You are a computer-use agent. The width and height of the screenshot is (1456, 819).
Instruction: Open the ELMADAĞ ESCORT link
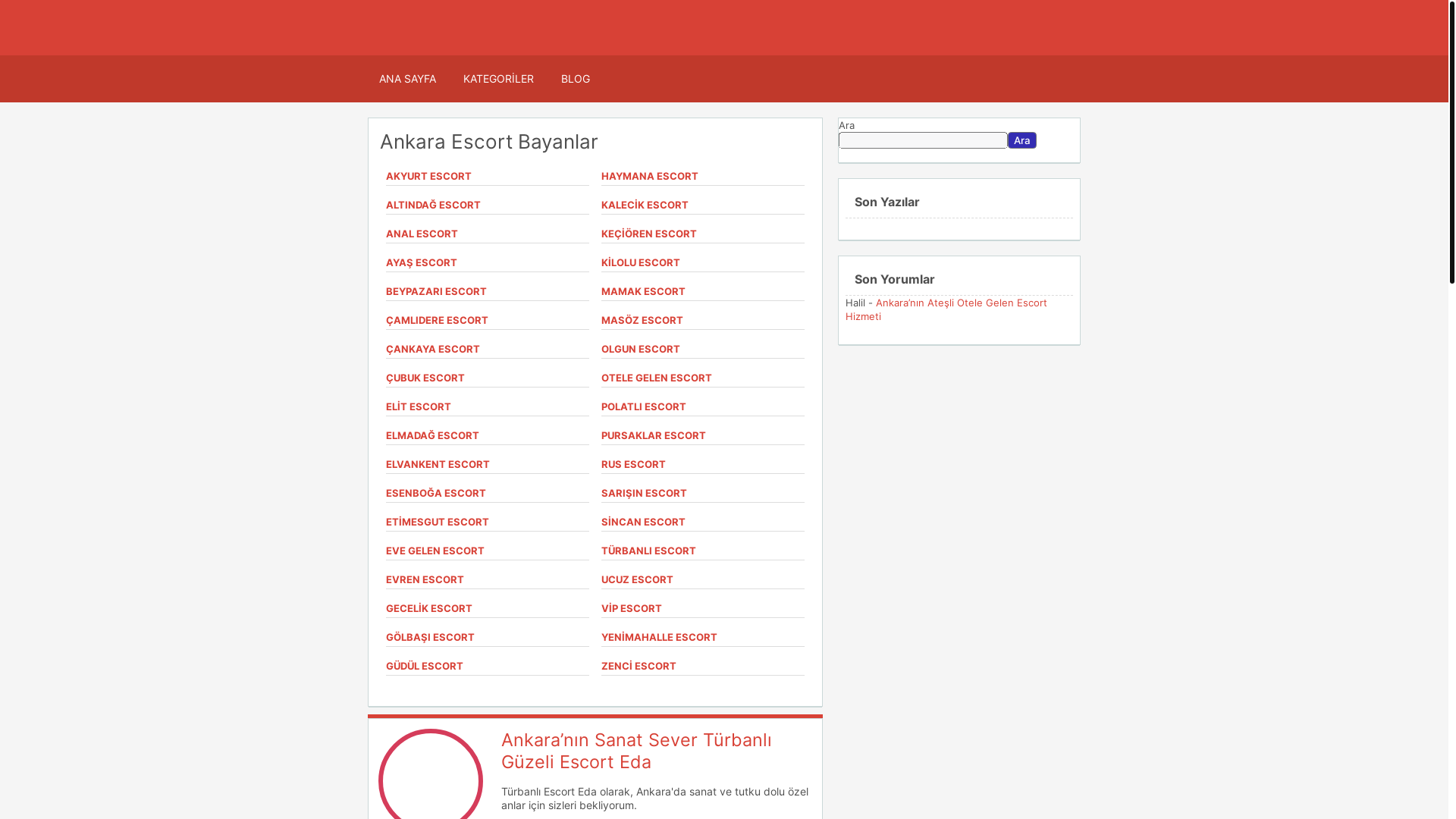click(432, 435)
